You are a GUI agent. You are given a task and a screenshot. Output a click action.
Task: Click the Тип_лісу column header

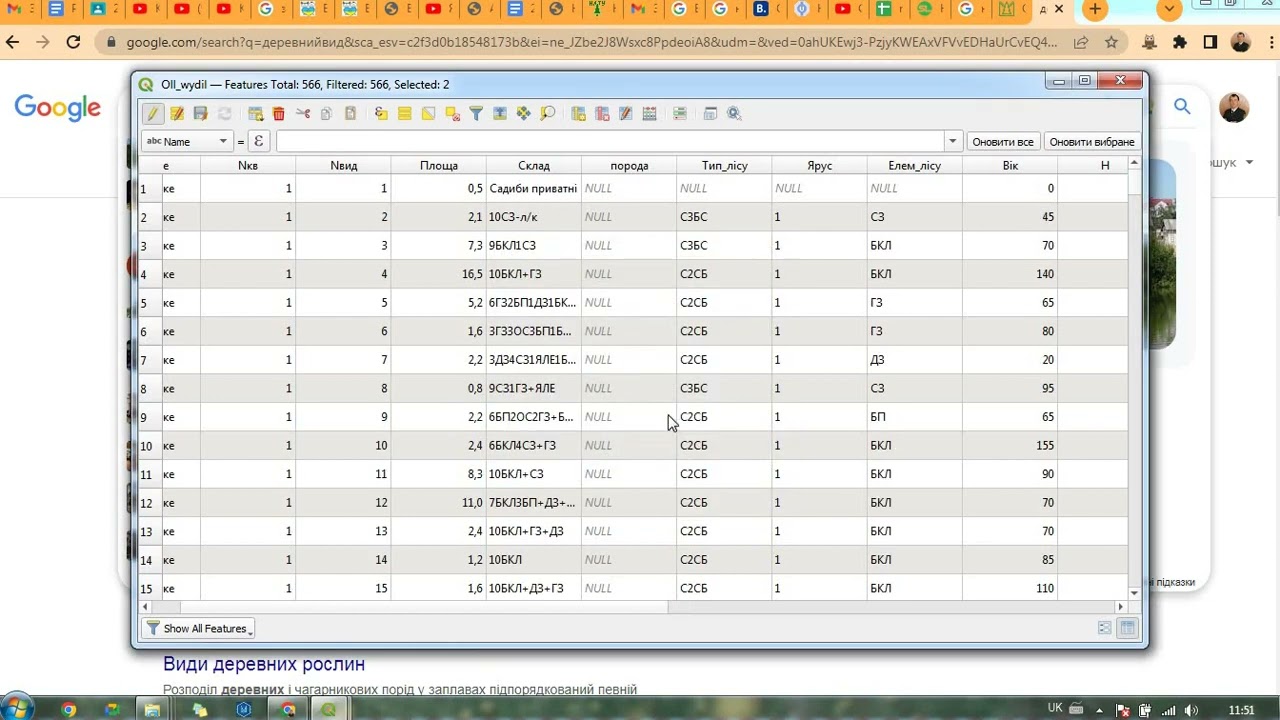coord(724,166)
